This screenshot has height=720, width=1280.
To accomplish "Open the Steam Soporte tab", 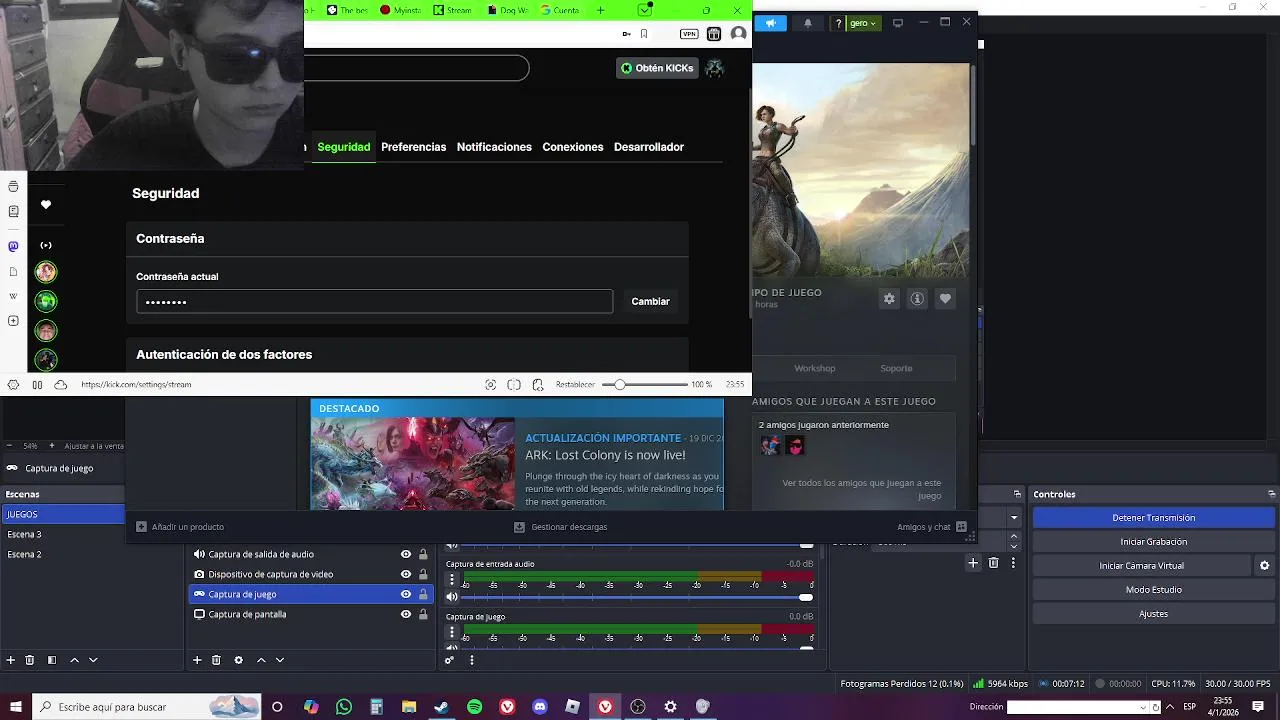I will 896,368.
